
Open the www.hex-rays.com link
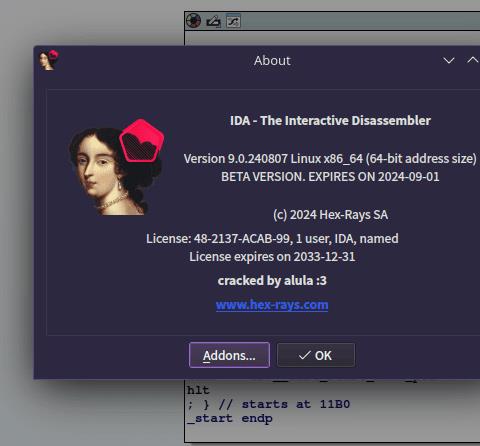tap(272, 305)
